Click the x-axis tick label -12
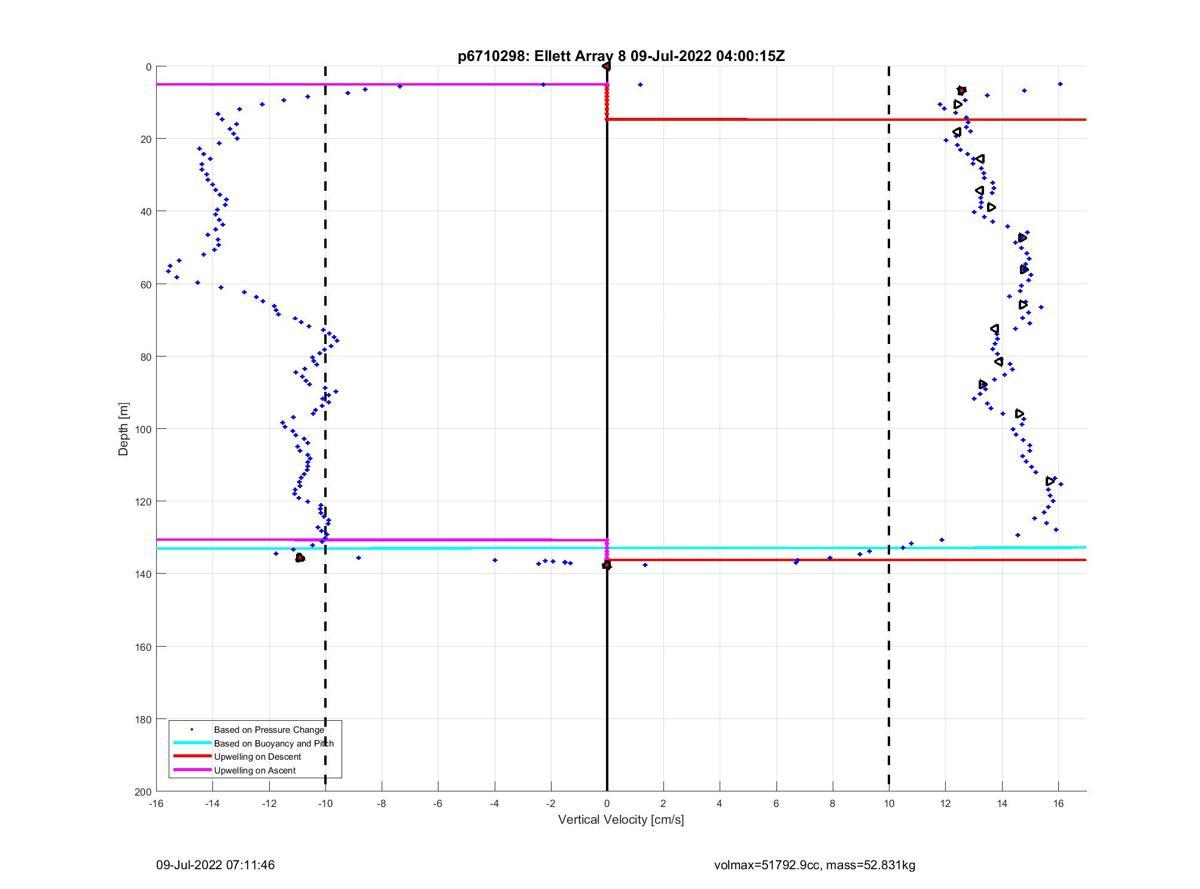1200x889 pixels. point(269,803)
